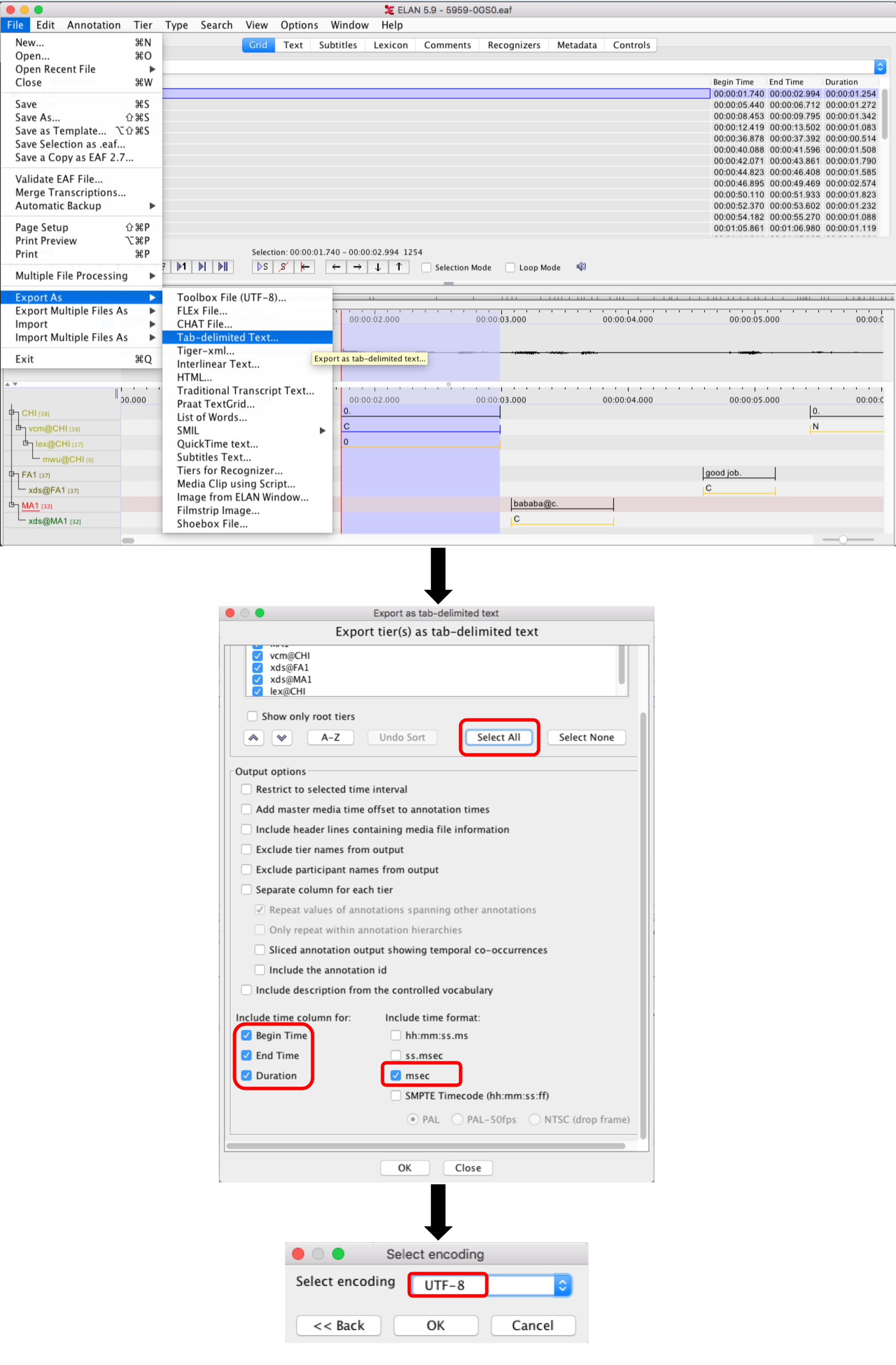The height and width of the screenshot is (1365, 896).
Task: Expand Export Multiple Files As submenu
Action: pos(152,311)
